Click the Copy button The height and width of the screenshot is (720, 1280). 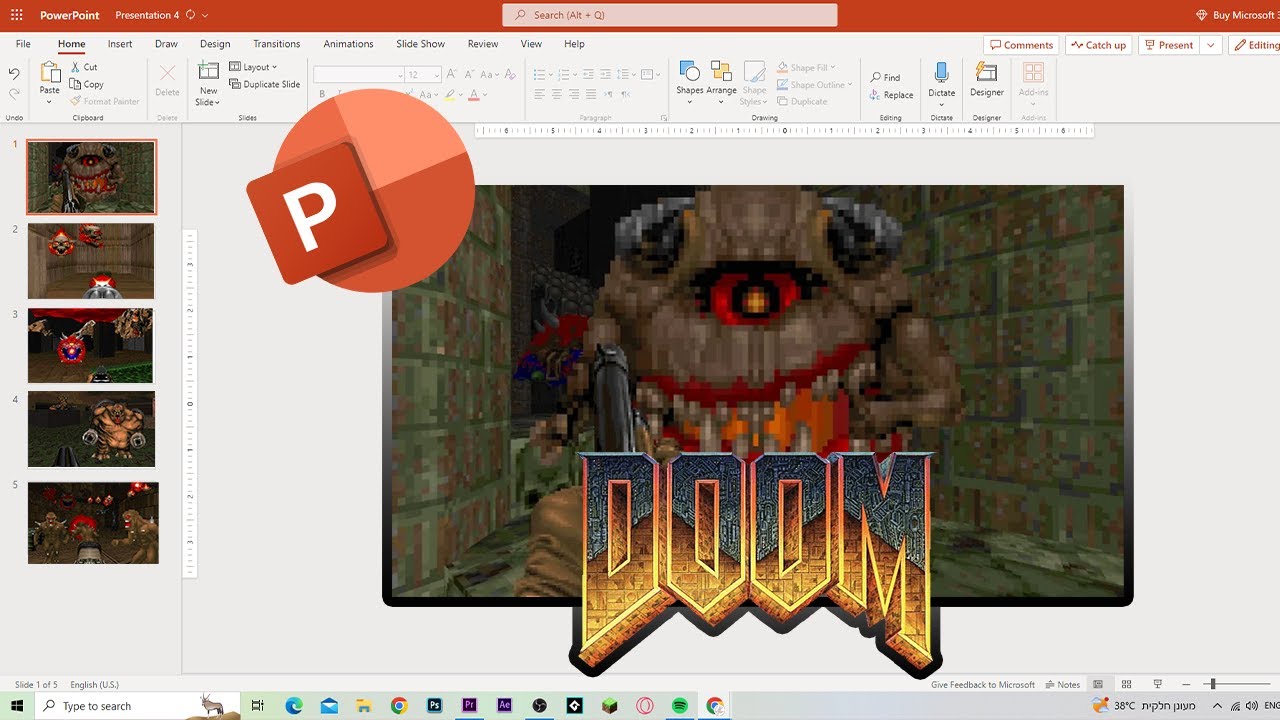click(x=86, y=84)
